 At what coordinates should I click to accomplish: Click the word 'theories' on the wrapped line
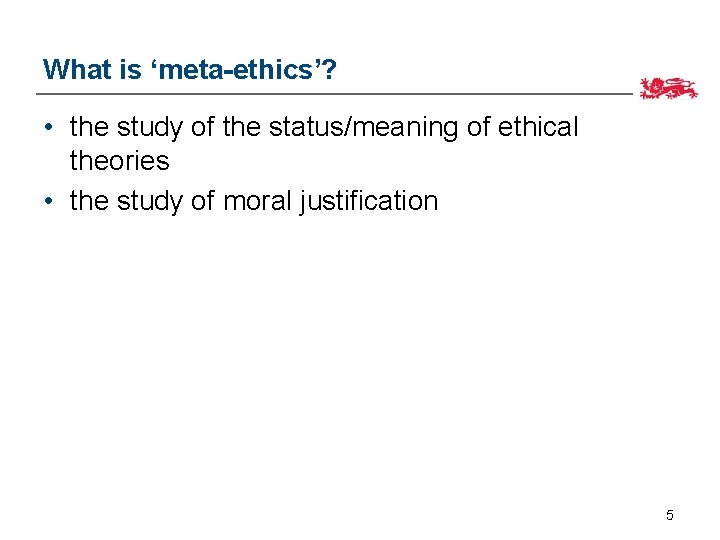[119, 160]
